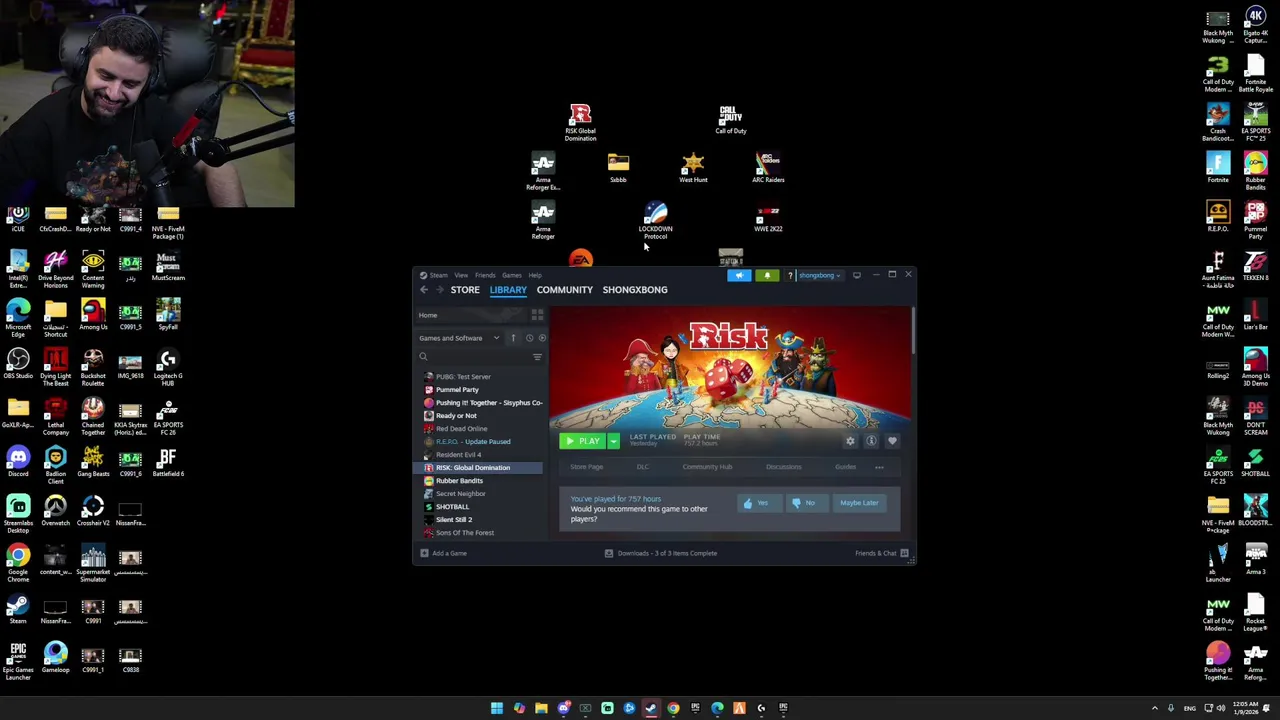
Task: Open Steam notifications bell button
Action: [x=767, y=275]
